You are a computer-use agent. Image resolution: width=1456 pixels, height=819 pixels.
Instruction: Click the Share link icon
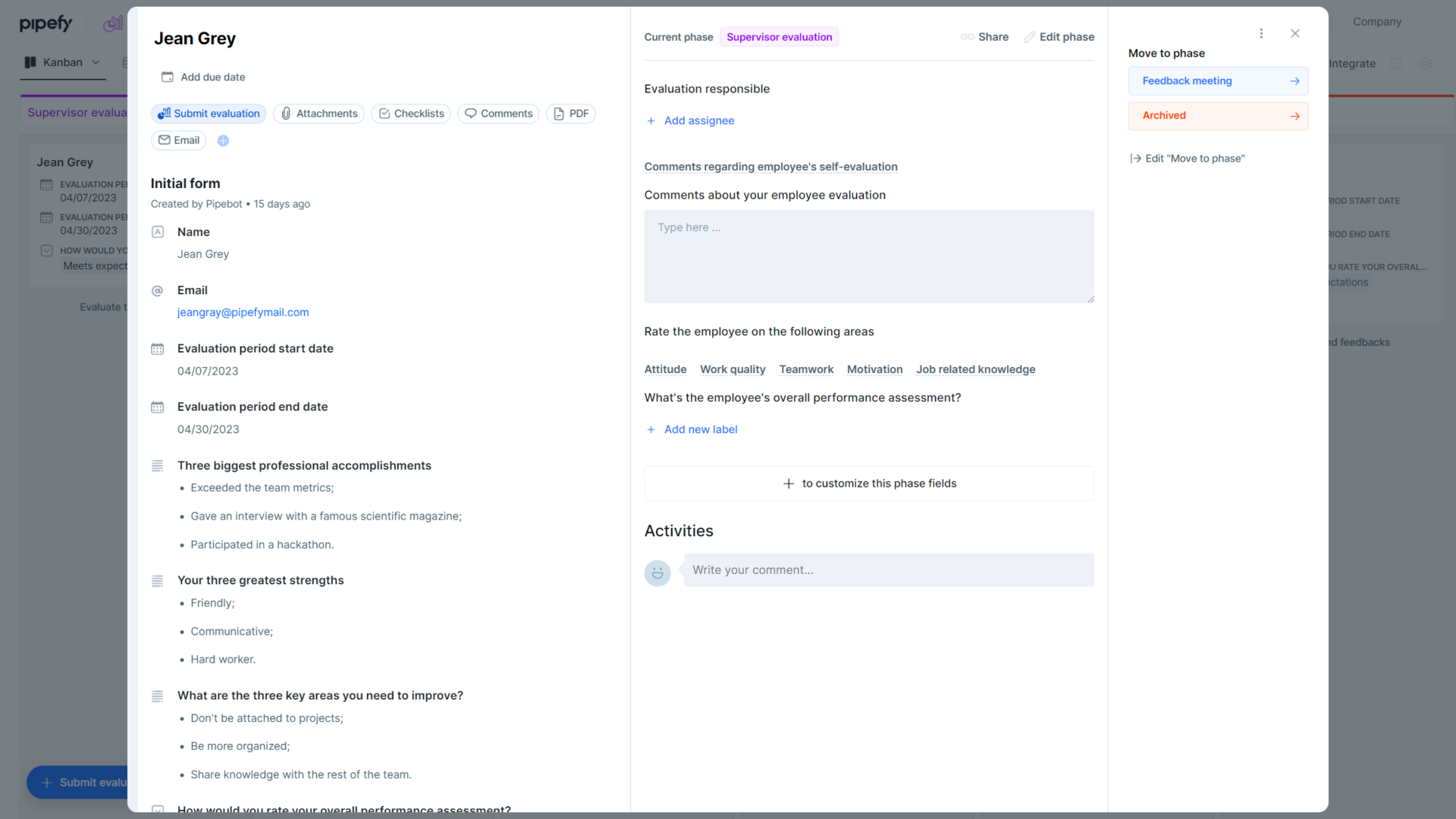tap(967, 36)
